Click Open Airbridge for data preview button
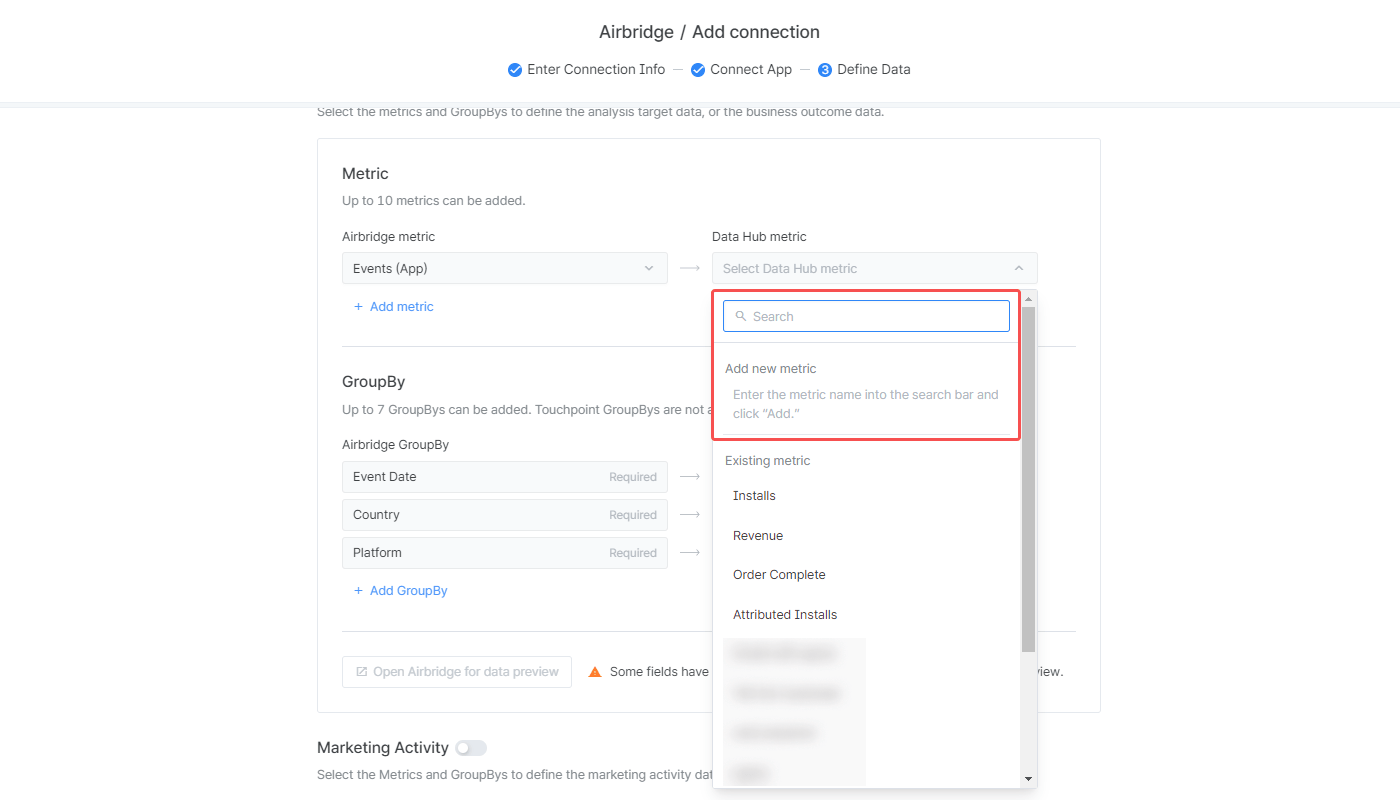The width and height of the screenshot is (1400, 800). click(x=457, y=672)
